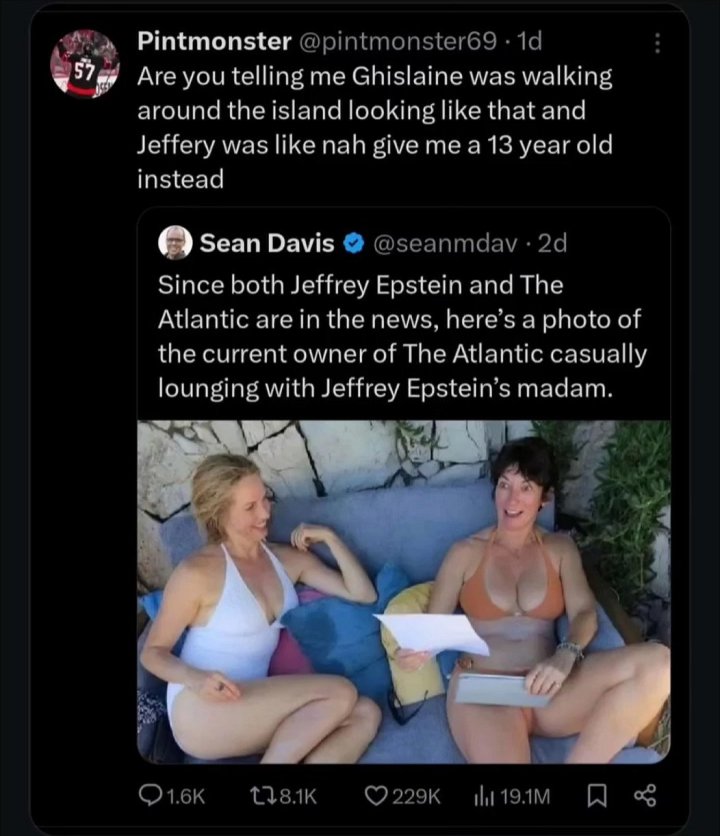The height and width of the screenshot is (836, 720).
Task: Open the Pintmonster display name link
Action: 210,42
